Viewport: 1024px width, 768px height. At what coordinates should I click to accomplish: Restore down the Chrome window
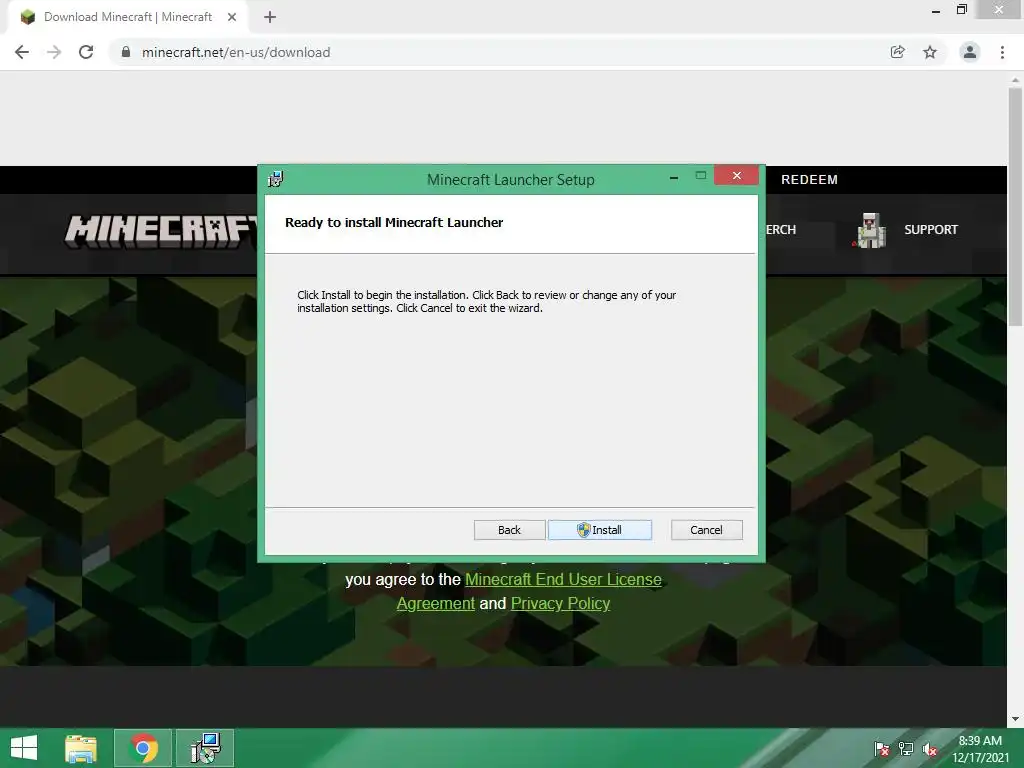pyautogui.click(x=961, y=10)
